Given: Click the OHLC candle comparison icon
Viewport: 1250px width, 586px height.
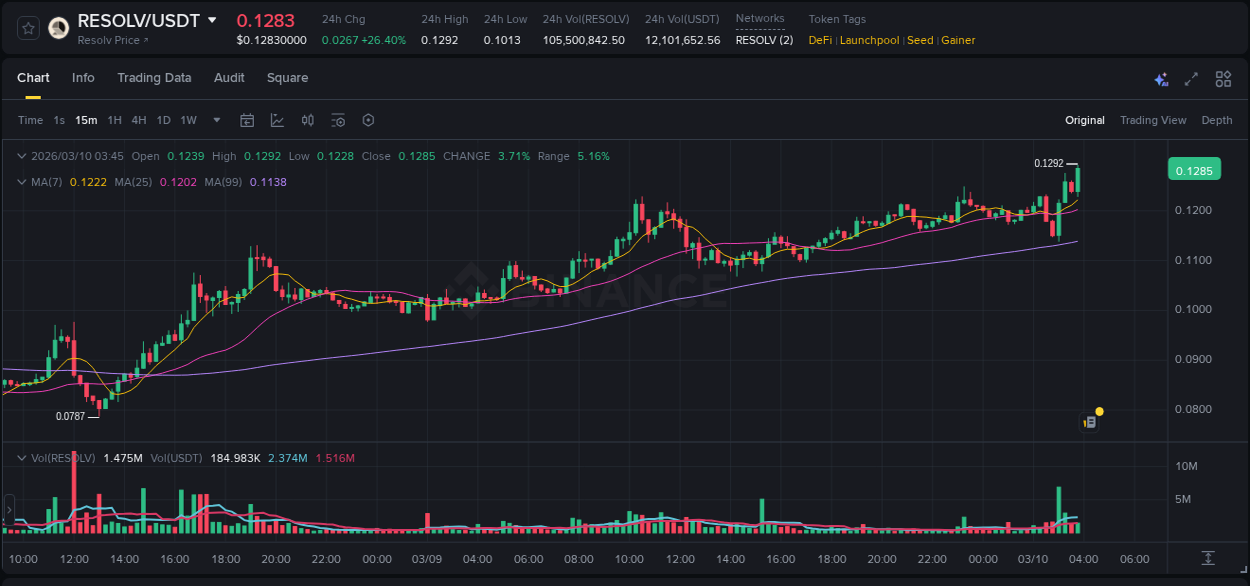Looking at the screenshot, I should [307, 120].
